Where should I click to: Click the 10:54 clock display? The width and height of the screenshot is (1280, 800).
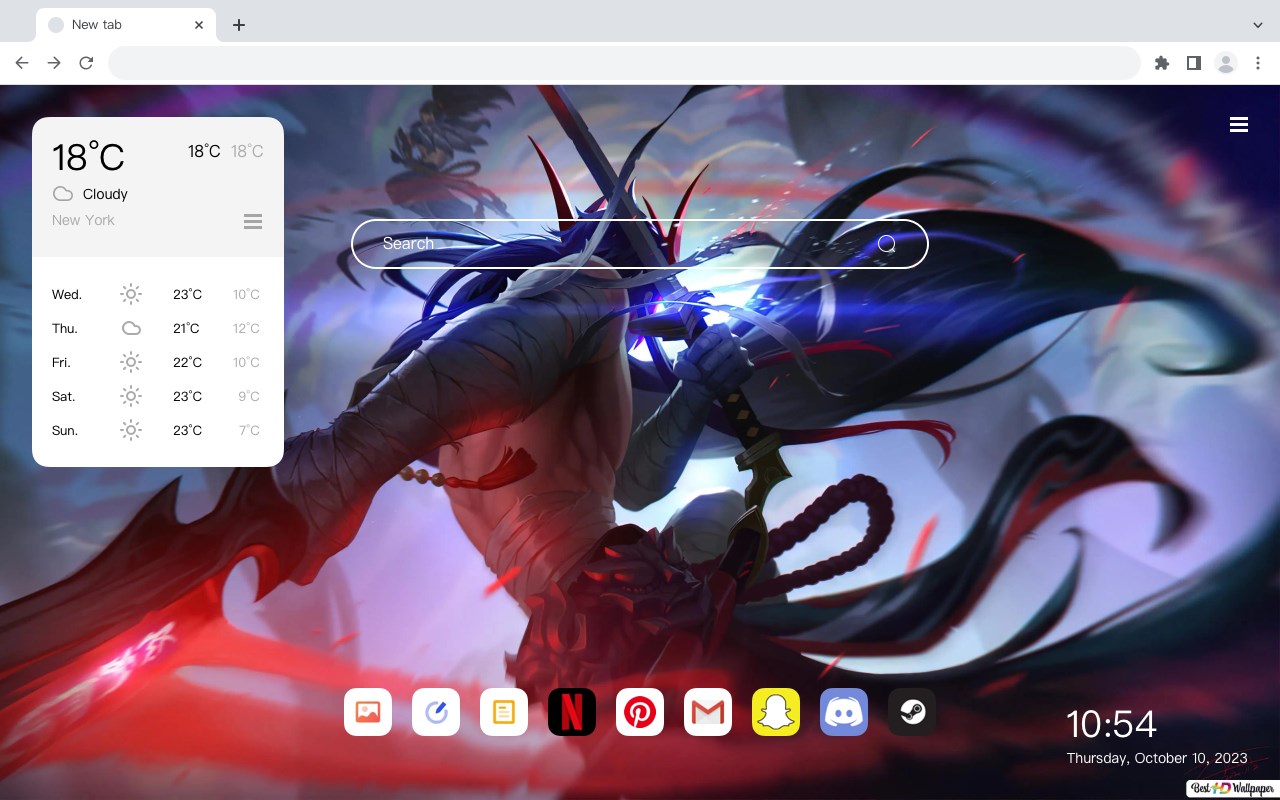(1111, 724)
